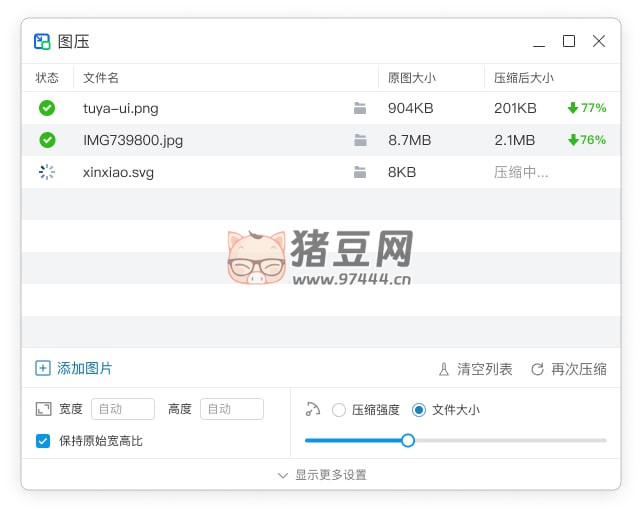642x514 pixels.
Task: Sort by 压缩后大小 column header
Action: 523,78
